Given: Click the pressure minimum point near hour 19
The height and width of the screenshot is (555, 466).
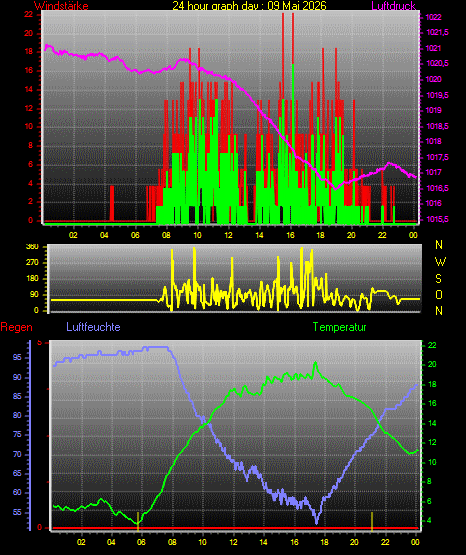Looking at the screenshot, I should coord(336,189).
